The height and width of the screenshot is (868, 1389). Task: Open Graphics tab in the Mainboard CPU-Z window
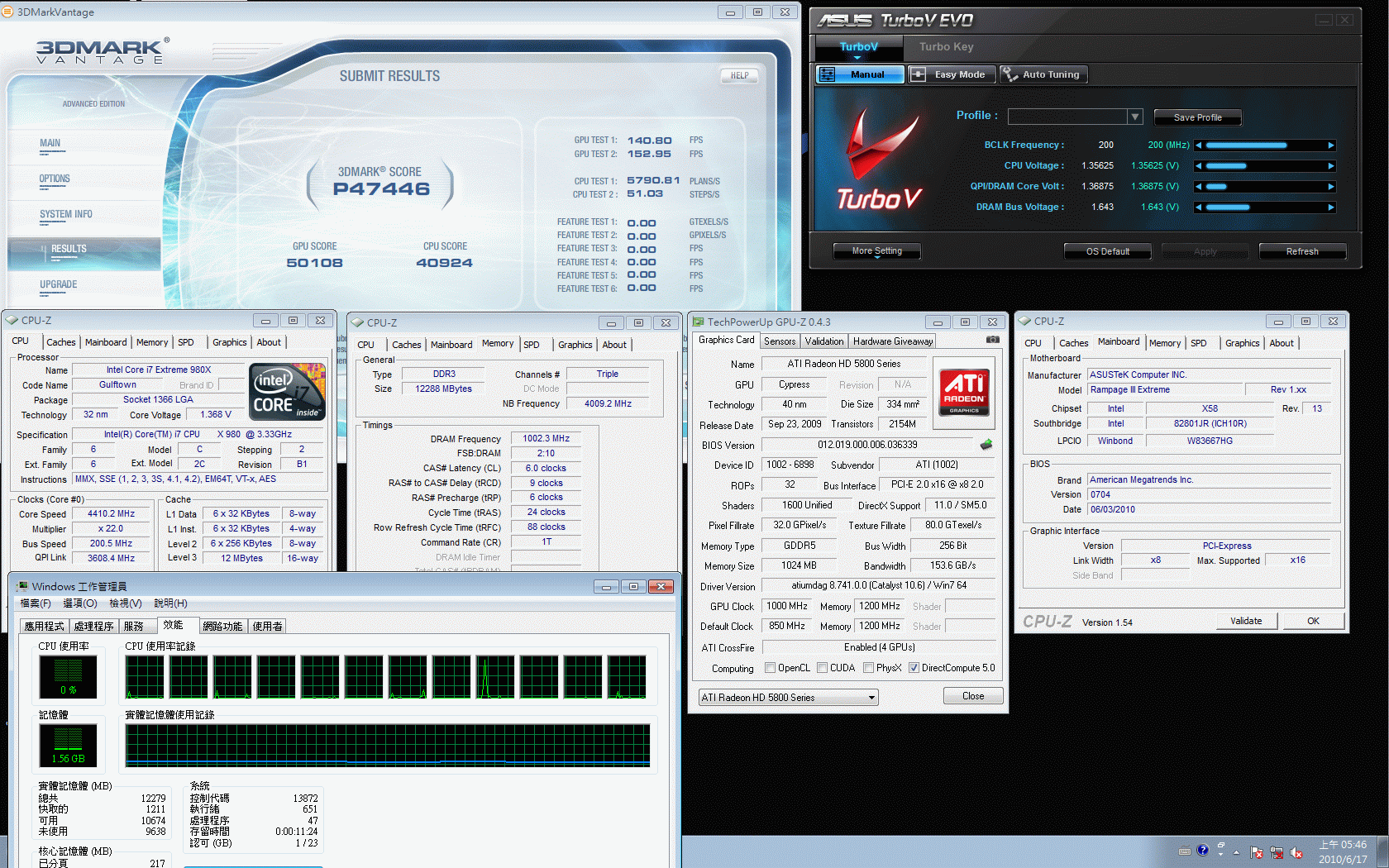pos(1242,343)
